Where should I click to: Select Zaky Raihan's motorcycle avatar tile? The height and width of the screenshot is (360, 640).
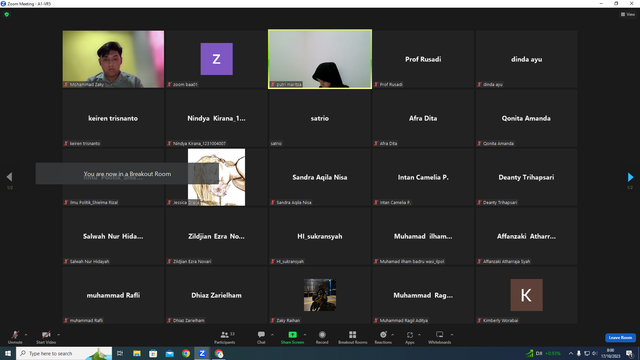(x=320, y=295)
